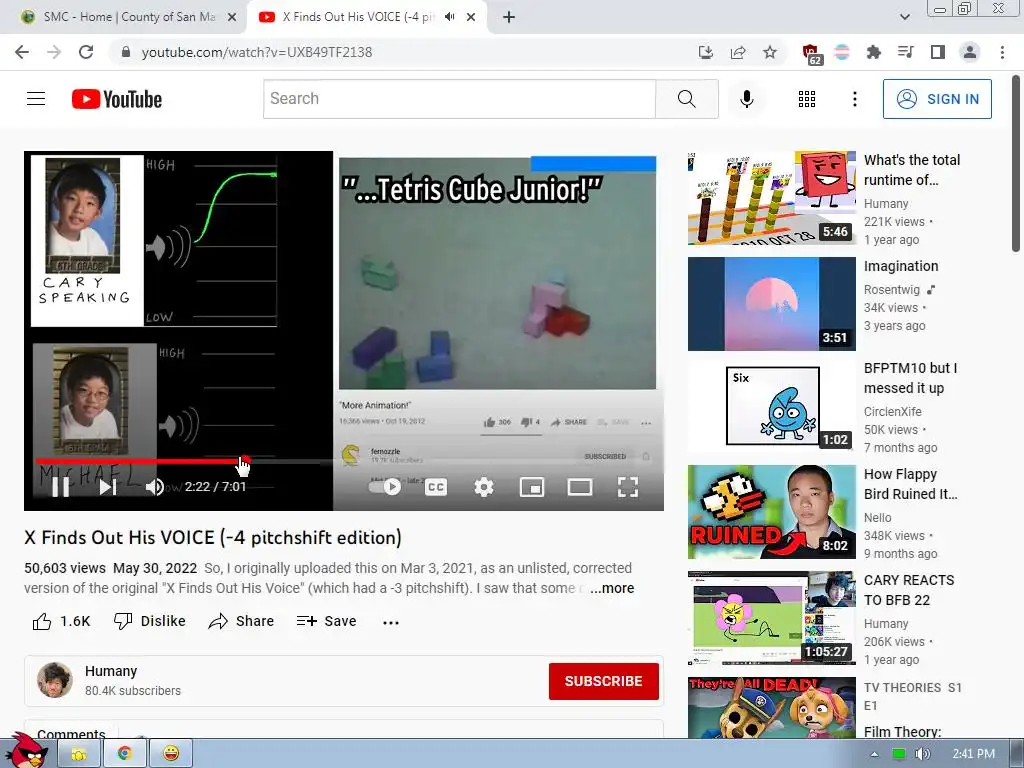Expand the description with ...more
Viewport: 1024px width, 768px height.
[612, 588]
